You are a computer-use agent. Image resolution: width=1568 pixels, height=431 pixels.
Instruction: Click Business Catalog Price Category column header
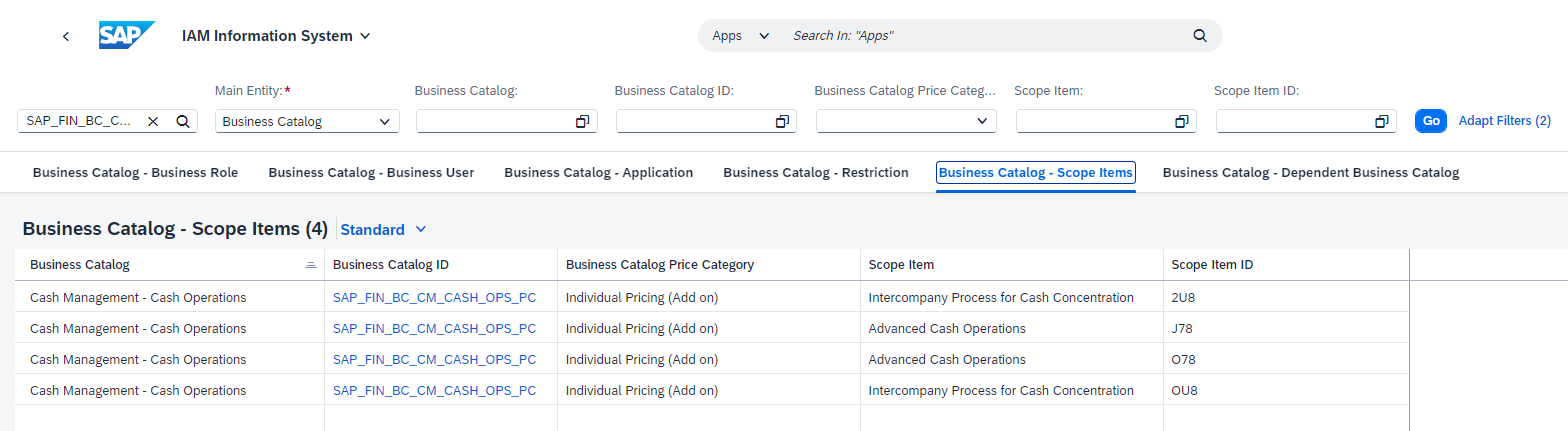pos(709,265)
